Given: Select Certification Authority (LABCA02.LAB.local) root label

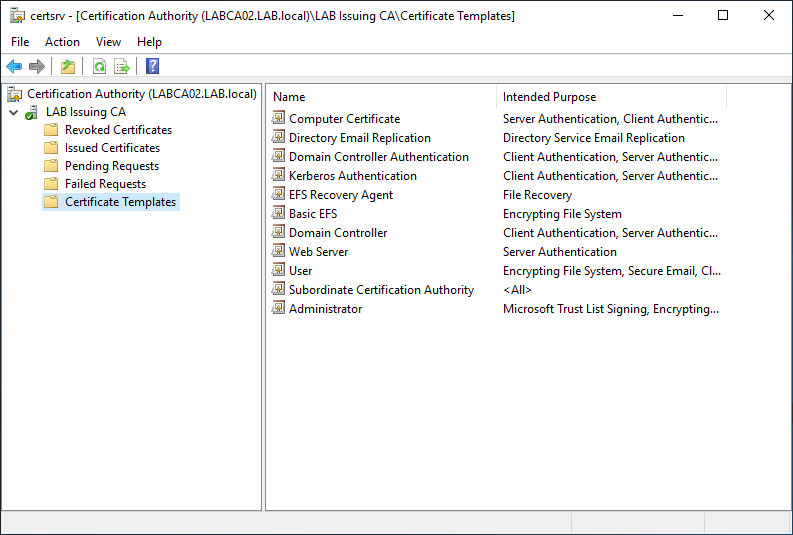Looking at the screenshot, I should click(142, 94).
